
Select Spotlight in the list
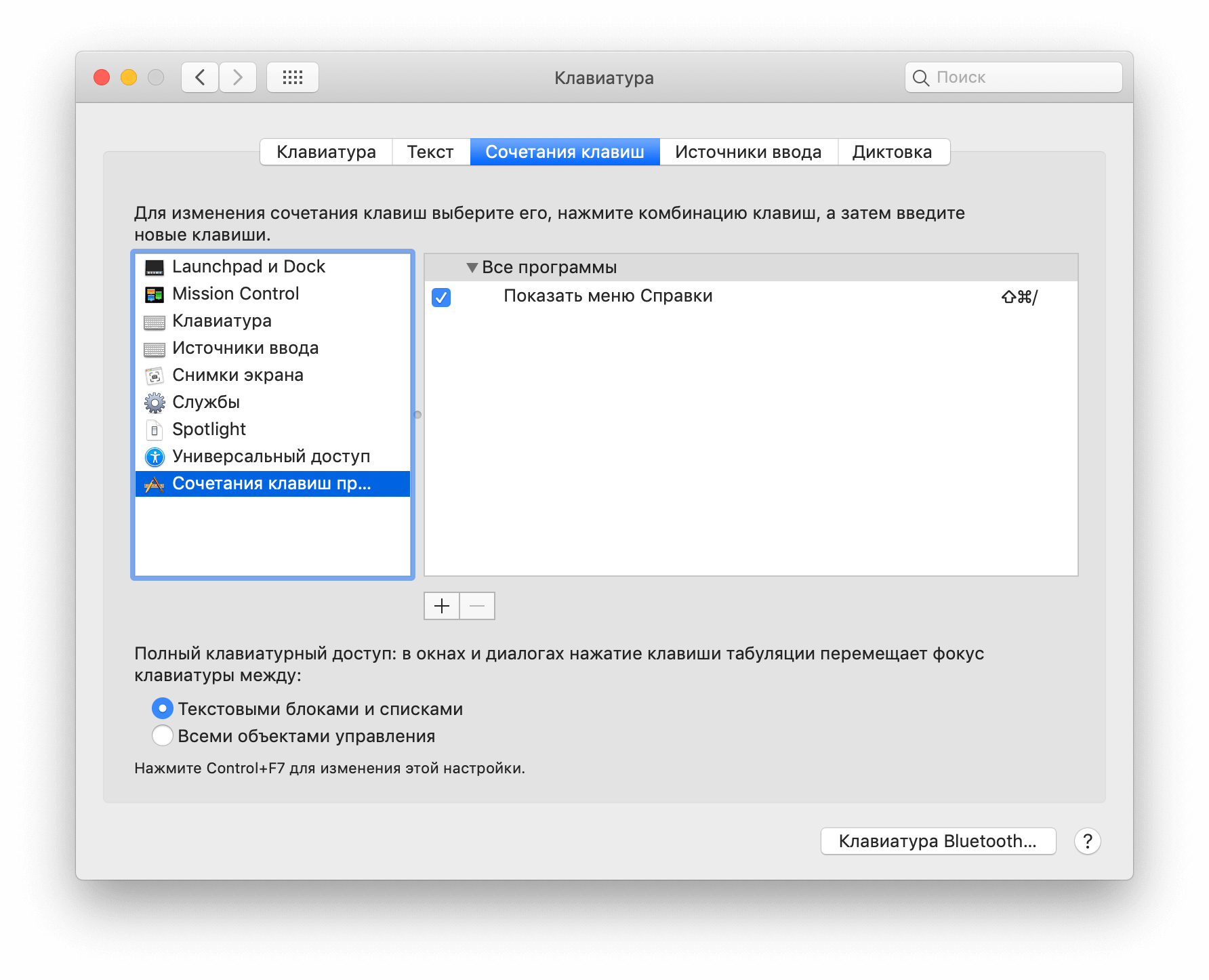272,430
